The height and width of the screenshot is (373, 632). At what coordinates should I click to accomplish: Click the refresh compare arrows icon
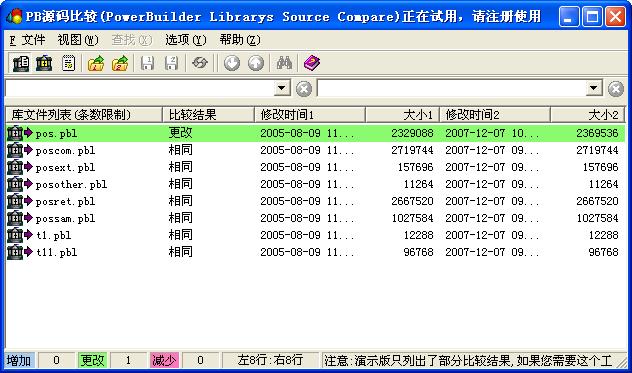coord(200,63)
